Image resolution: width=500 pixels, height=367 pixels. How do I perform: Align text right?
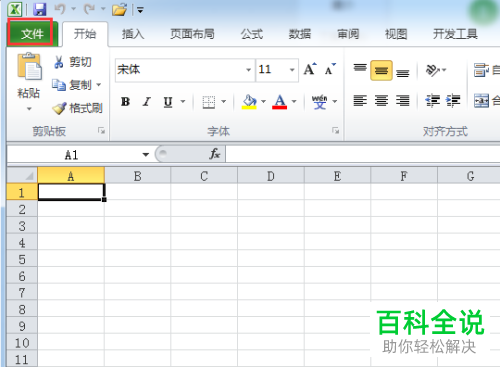(402, 101)
